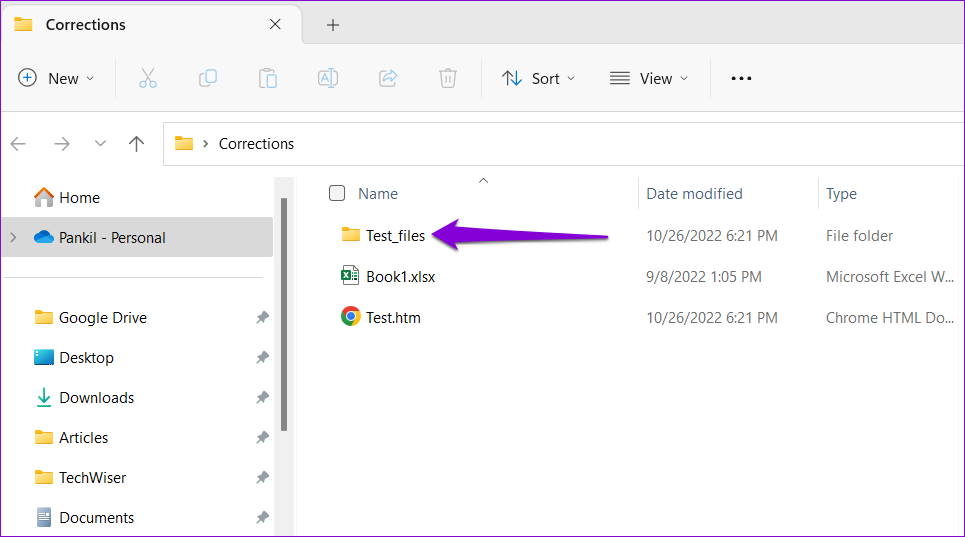Add a new tab with plus button
965x537 pixels.
(333, 25)
